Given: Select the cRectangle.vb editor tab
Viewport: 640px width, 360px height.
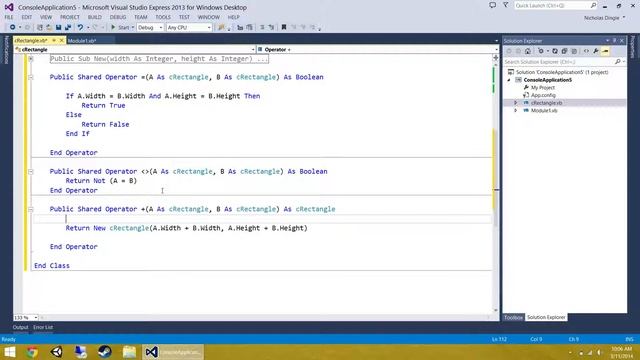Looking at the screenshot, I should pos(31,41).
